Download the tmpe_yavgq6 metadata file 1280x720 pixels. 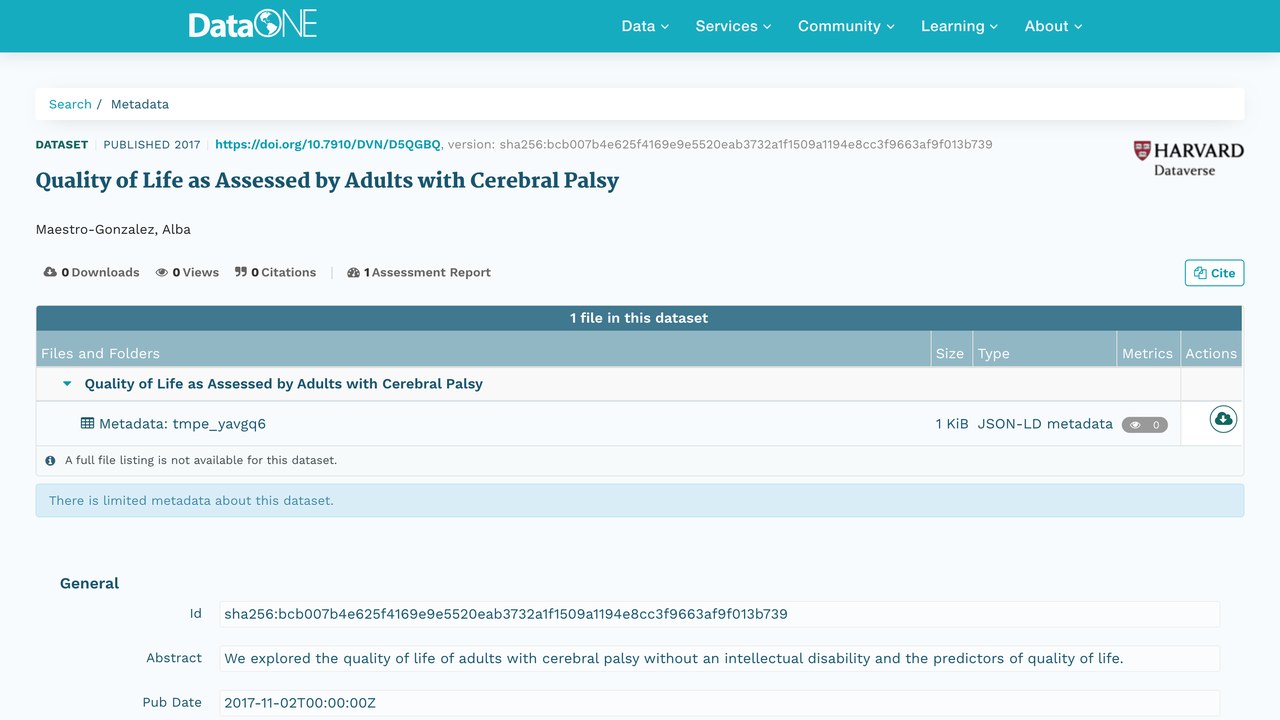(x=1223, y=419)
